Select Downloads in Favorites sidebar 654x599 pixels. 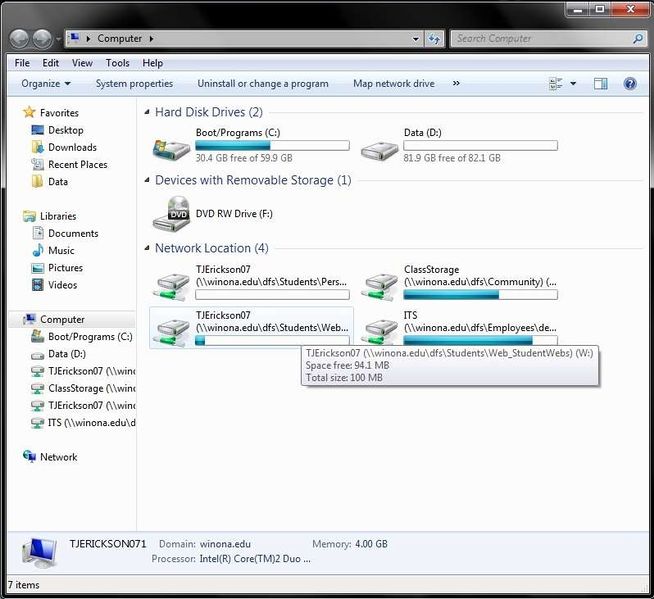[72, 147]
